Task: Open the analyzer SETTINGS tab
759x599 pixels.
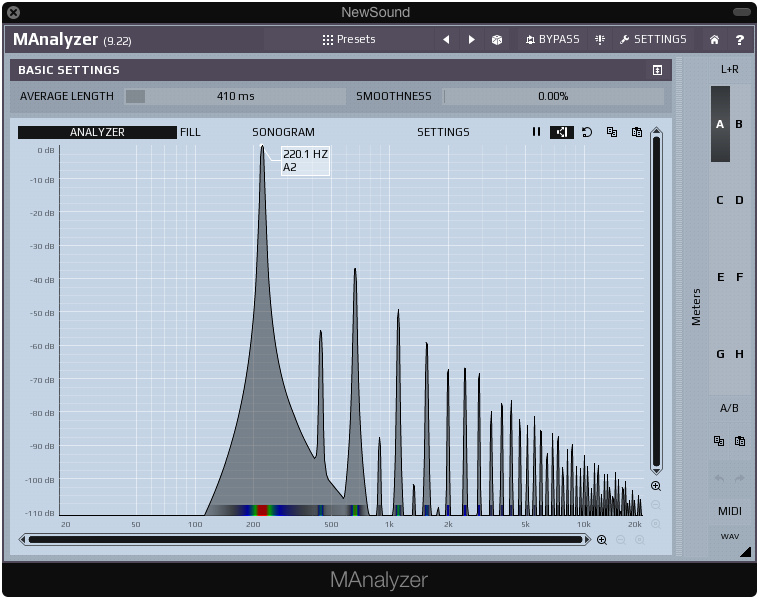Action: (443, 132)
